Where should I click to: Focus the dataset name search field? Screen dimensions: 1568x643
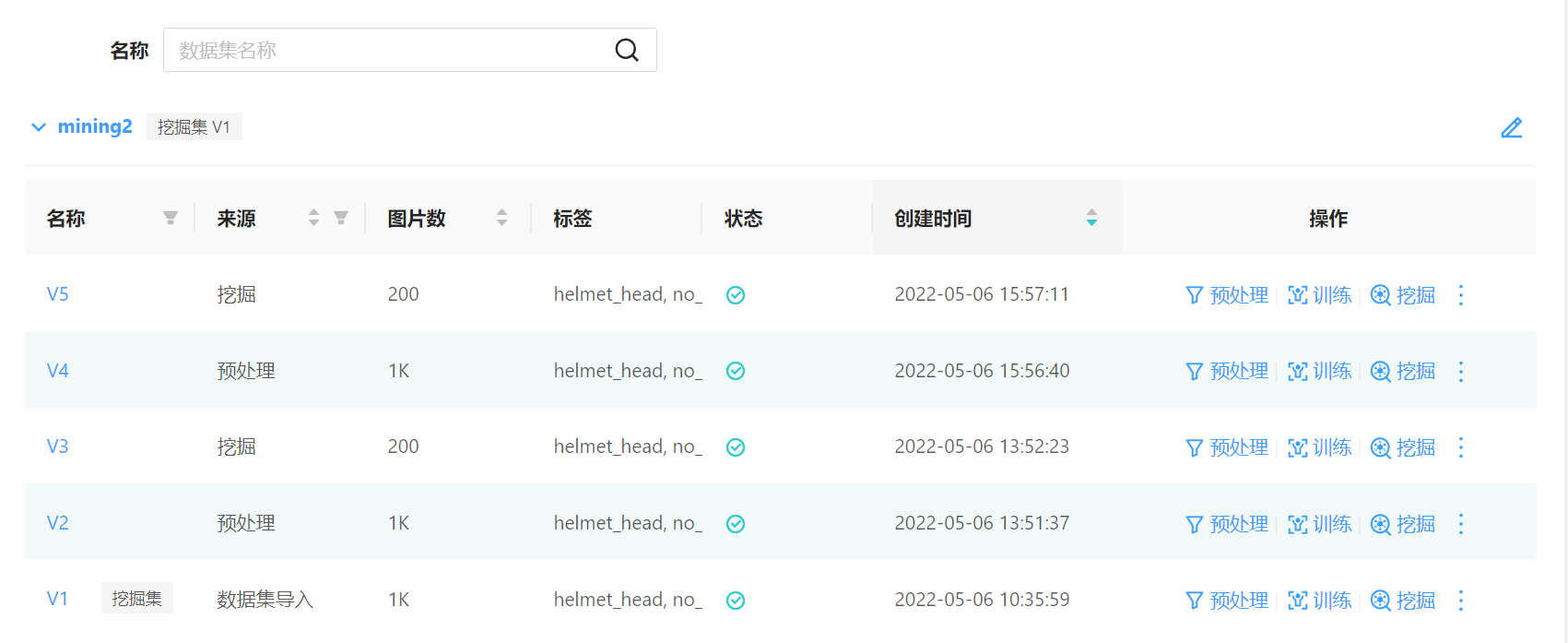click(x=409, y=50)
